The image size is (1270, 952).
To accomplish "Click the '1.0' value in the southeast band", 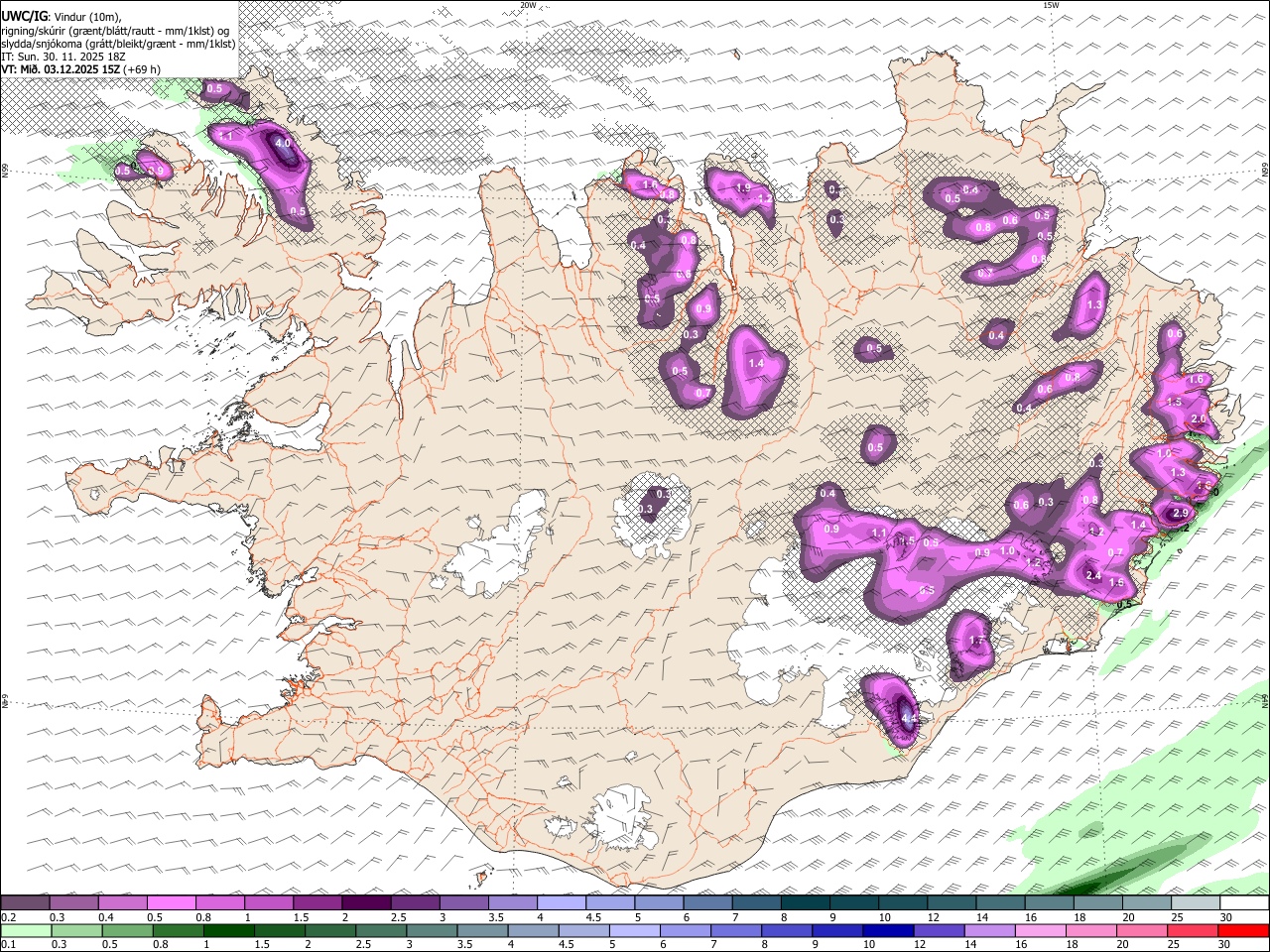I will click(1007, 550).
